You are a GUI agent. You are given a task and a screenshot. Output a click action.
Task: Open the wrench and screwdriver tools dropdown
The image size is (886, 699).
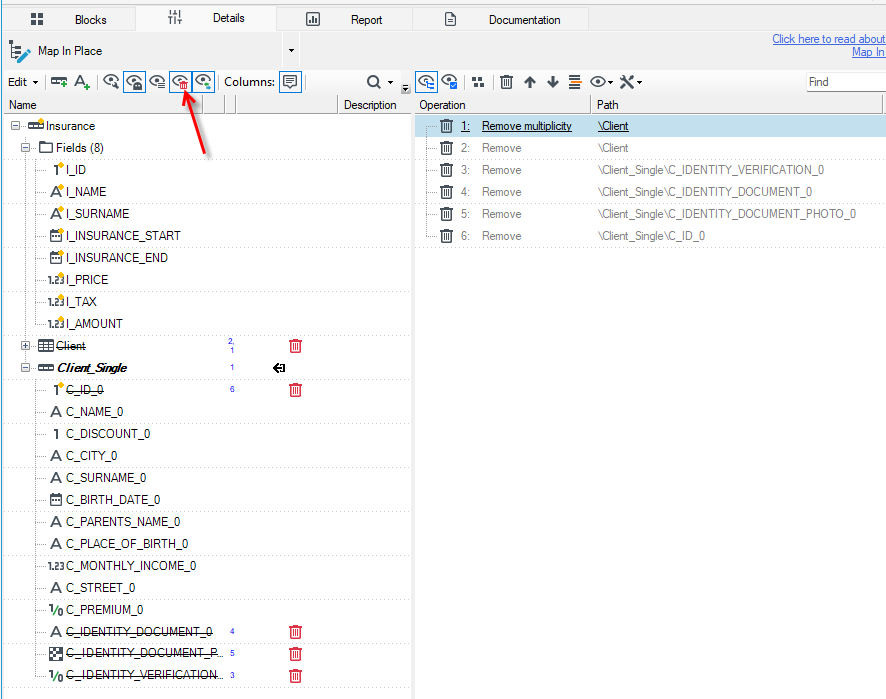pos(631,82)
